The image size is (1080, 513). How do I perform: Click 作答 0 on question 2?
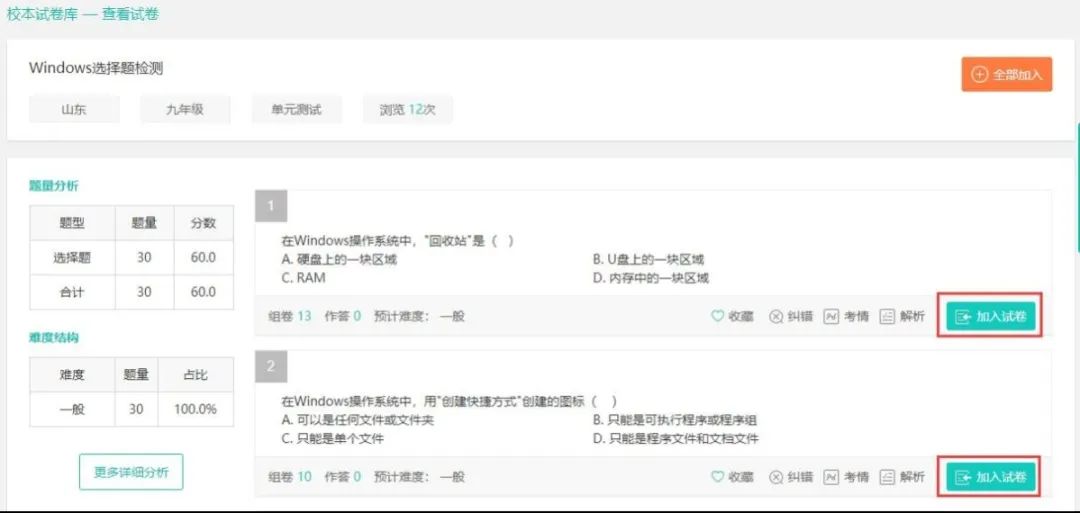[342, 477]
